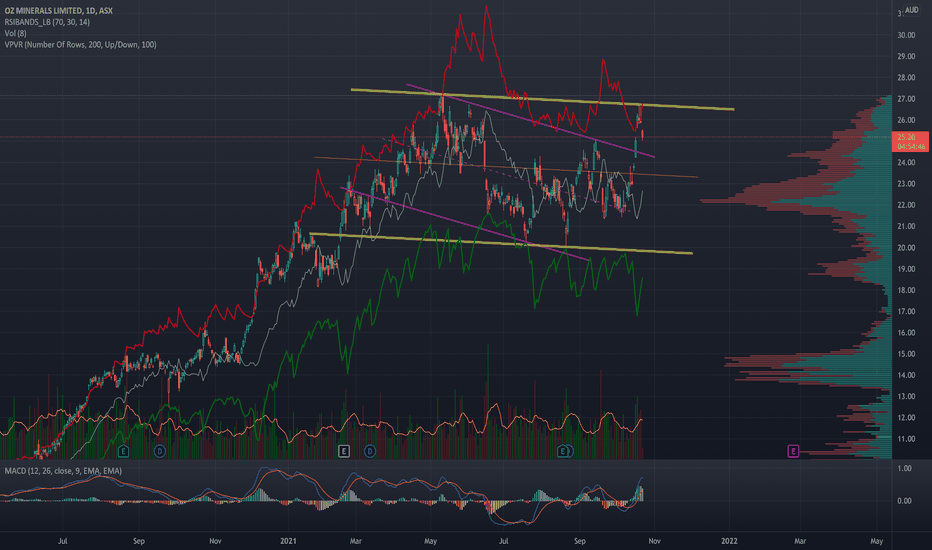Click the 18.00 price axis label
Screen dimensions: 932x550
906,291
